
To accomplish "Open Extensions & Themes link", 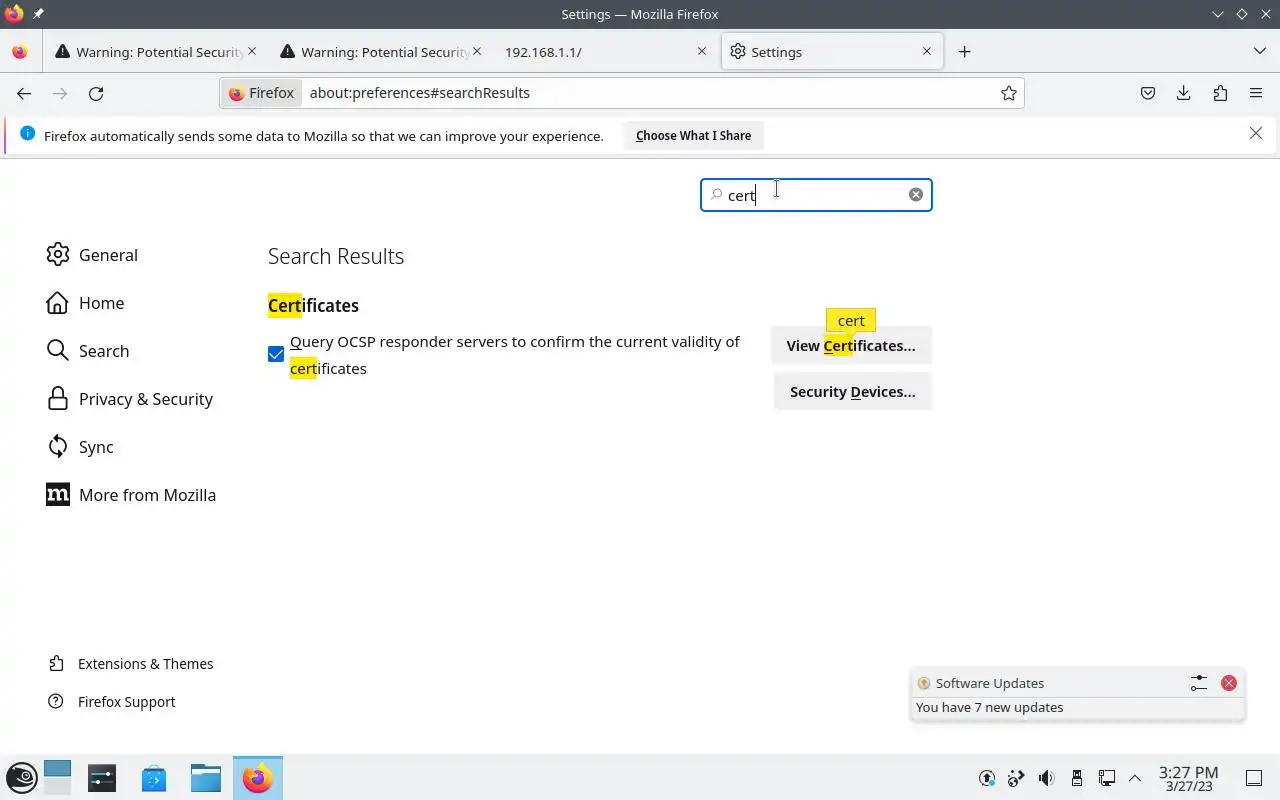I will pyautogui.click(x=131, y=664).
